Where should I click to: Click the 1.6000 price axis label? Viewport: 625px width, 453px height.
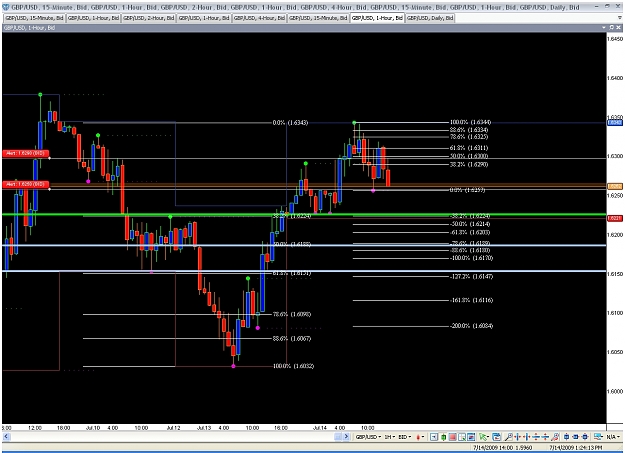[x=615, y=391]
